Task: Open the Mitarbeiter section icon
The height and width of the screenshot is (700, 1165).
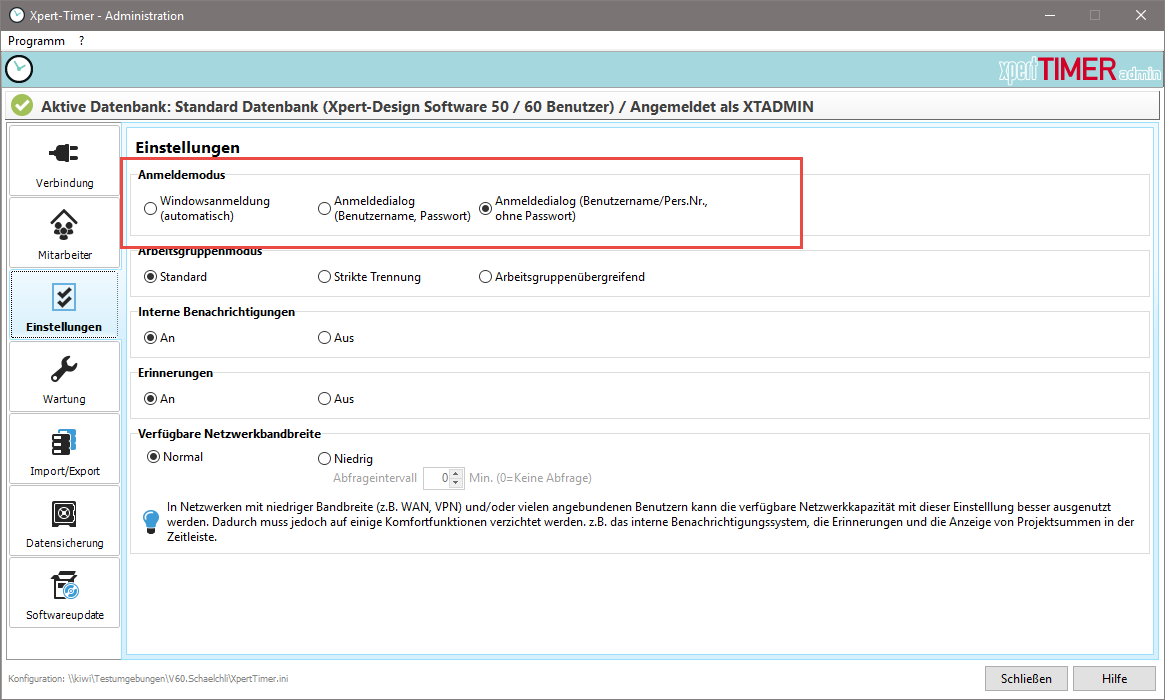Action: 64,226
